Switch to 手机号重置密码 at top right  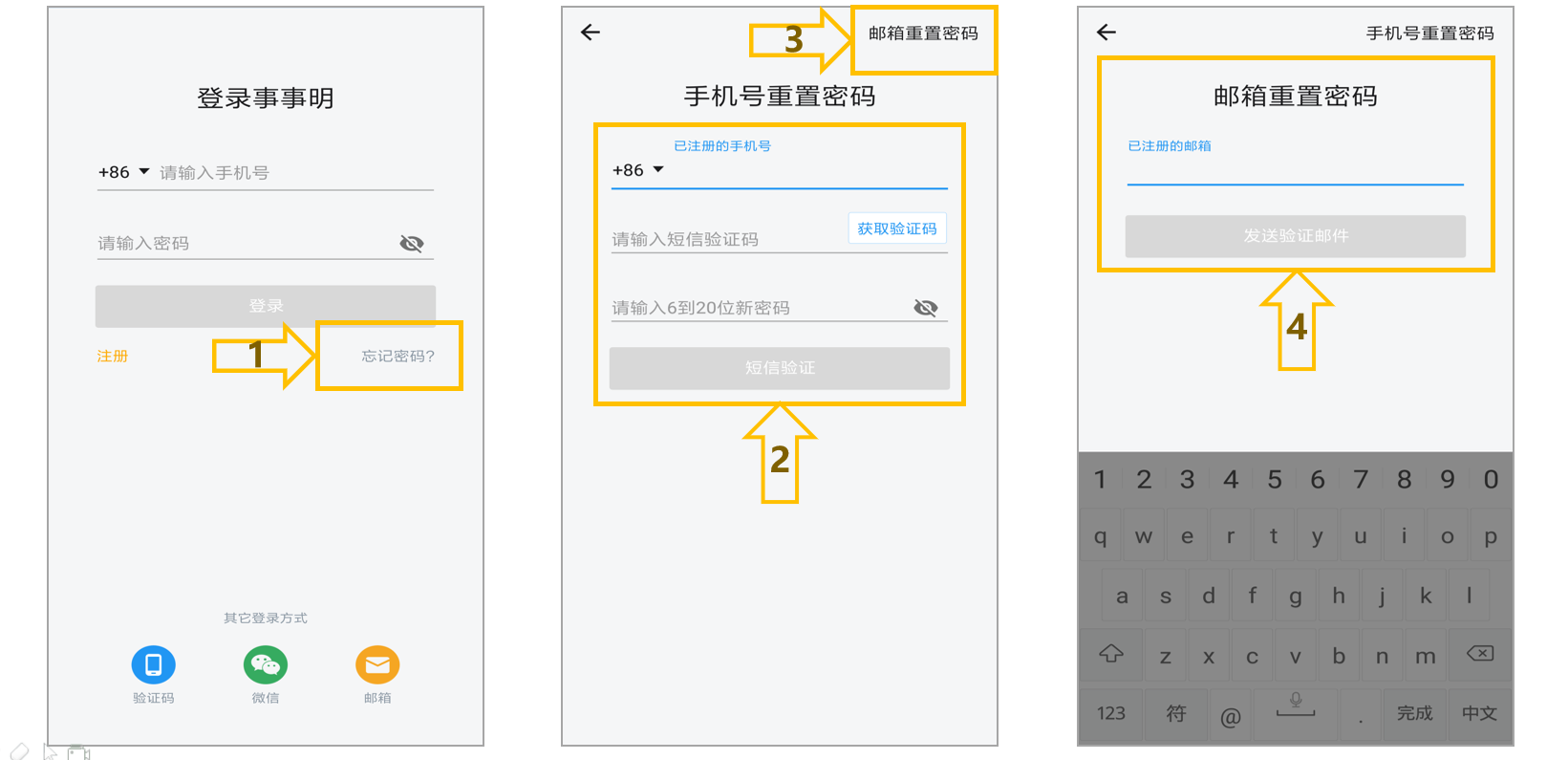1429,33
